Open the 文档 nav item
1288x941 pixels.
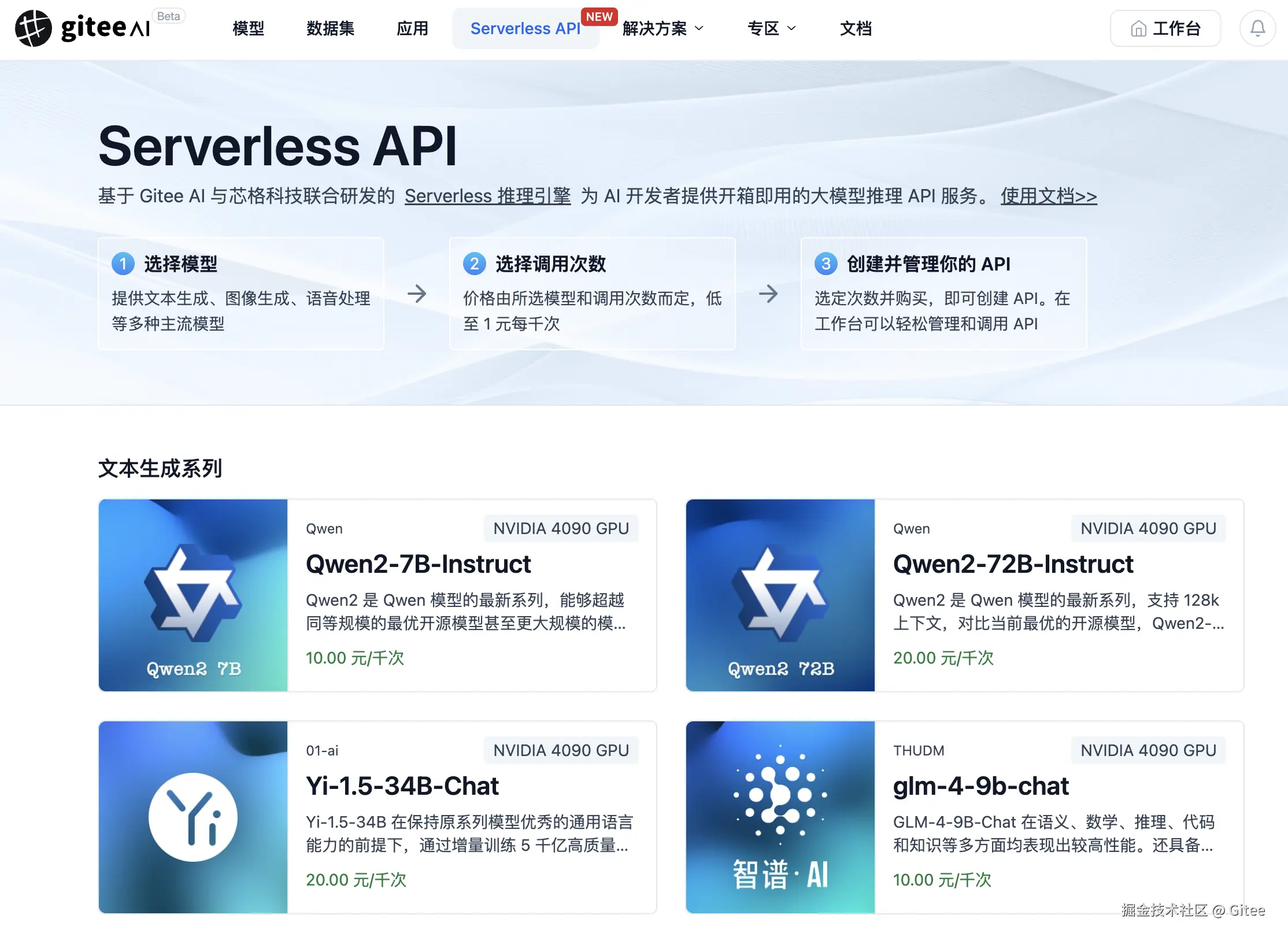pos(856,28)
